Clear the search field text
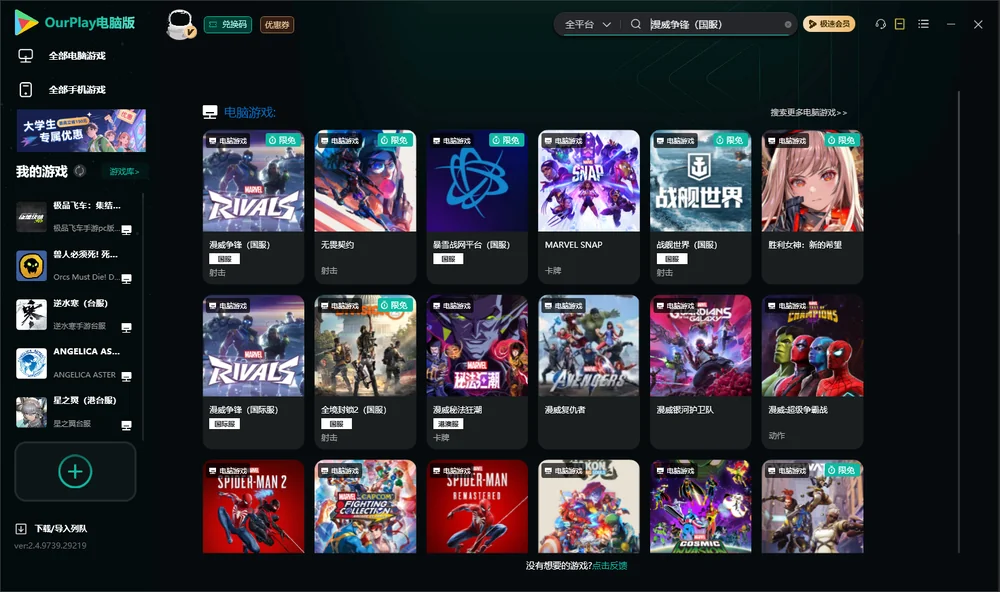 tap(788, 24)
